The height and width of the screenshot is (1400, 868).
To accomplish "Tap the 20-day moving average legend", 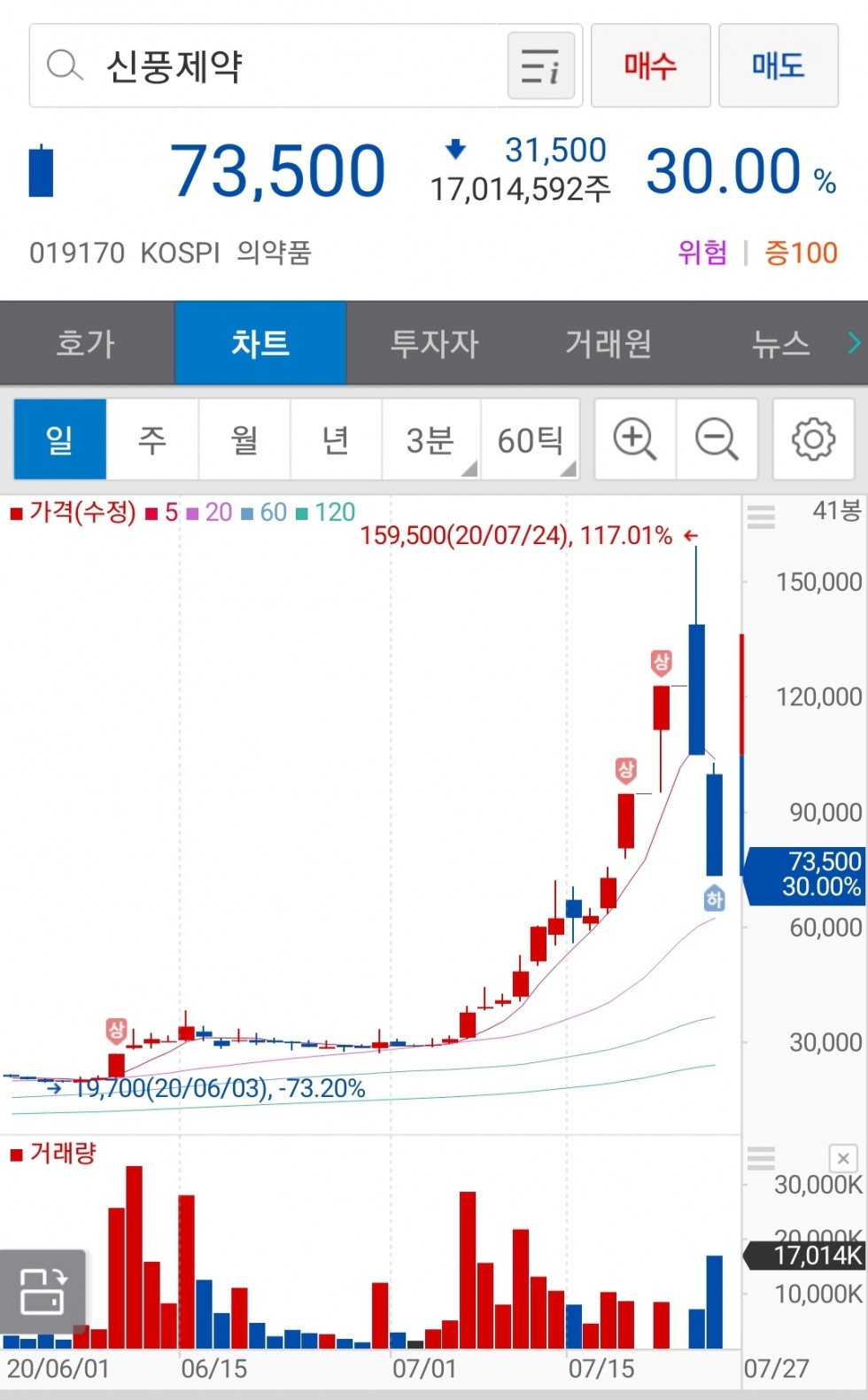I will click(209, 512).
